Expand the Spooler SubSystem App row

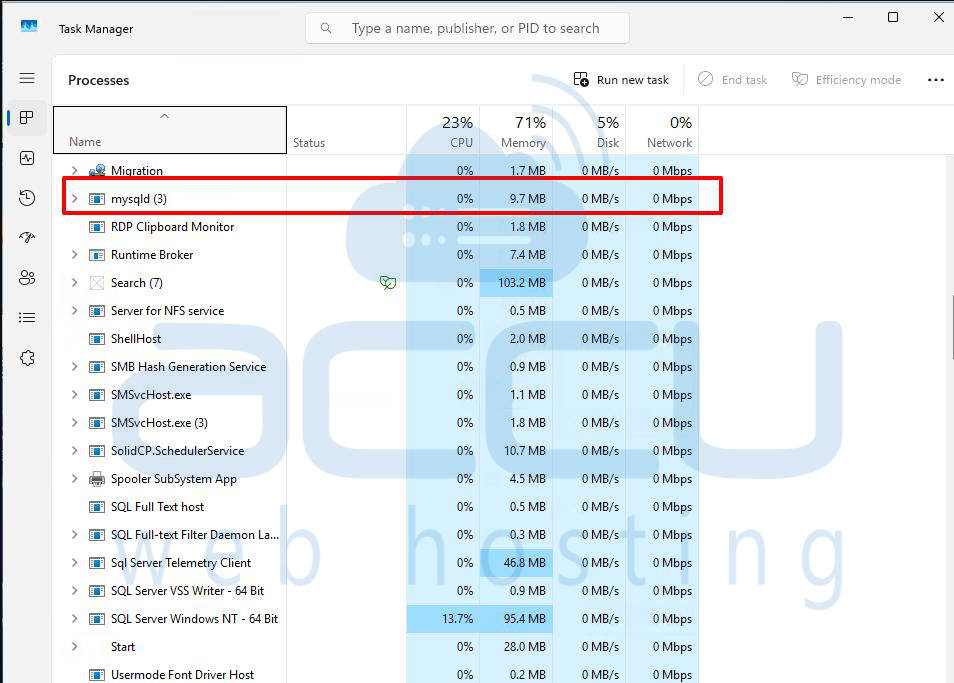tap(74, 478)
